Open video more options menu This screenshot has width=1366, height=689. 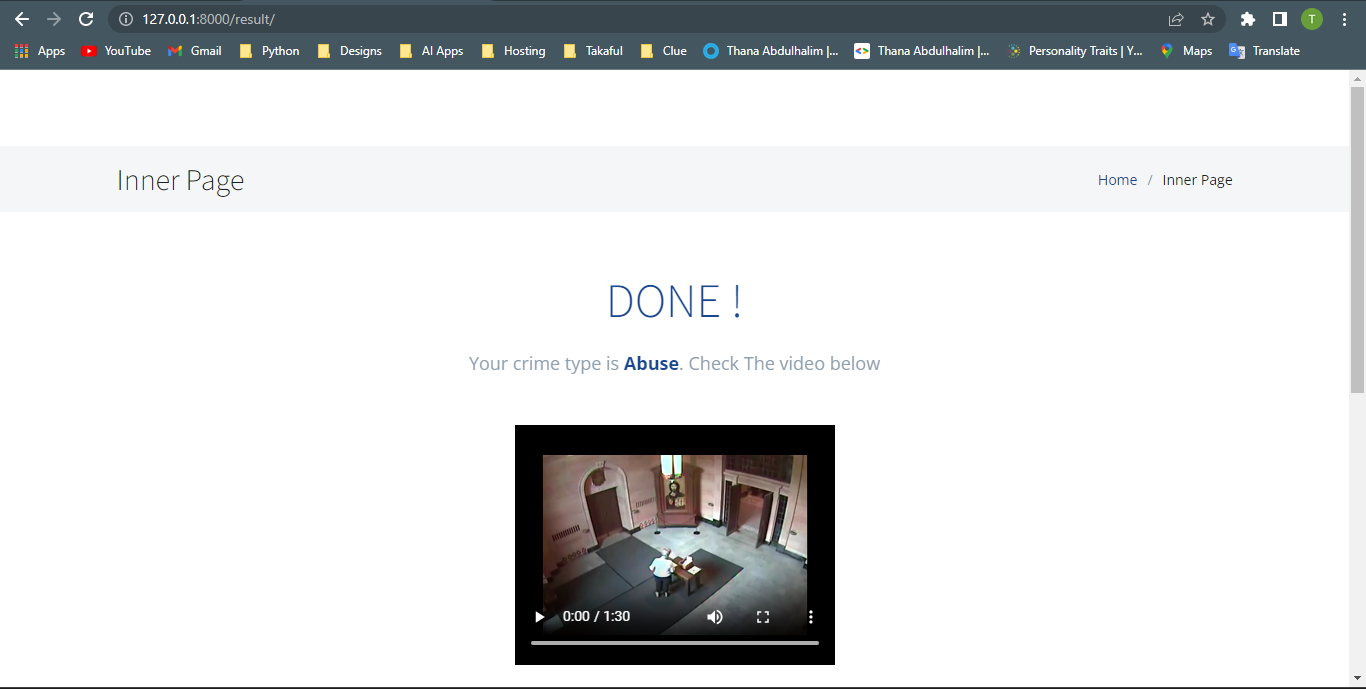tap(811, 617)
